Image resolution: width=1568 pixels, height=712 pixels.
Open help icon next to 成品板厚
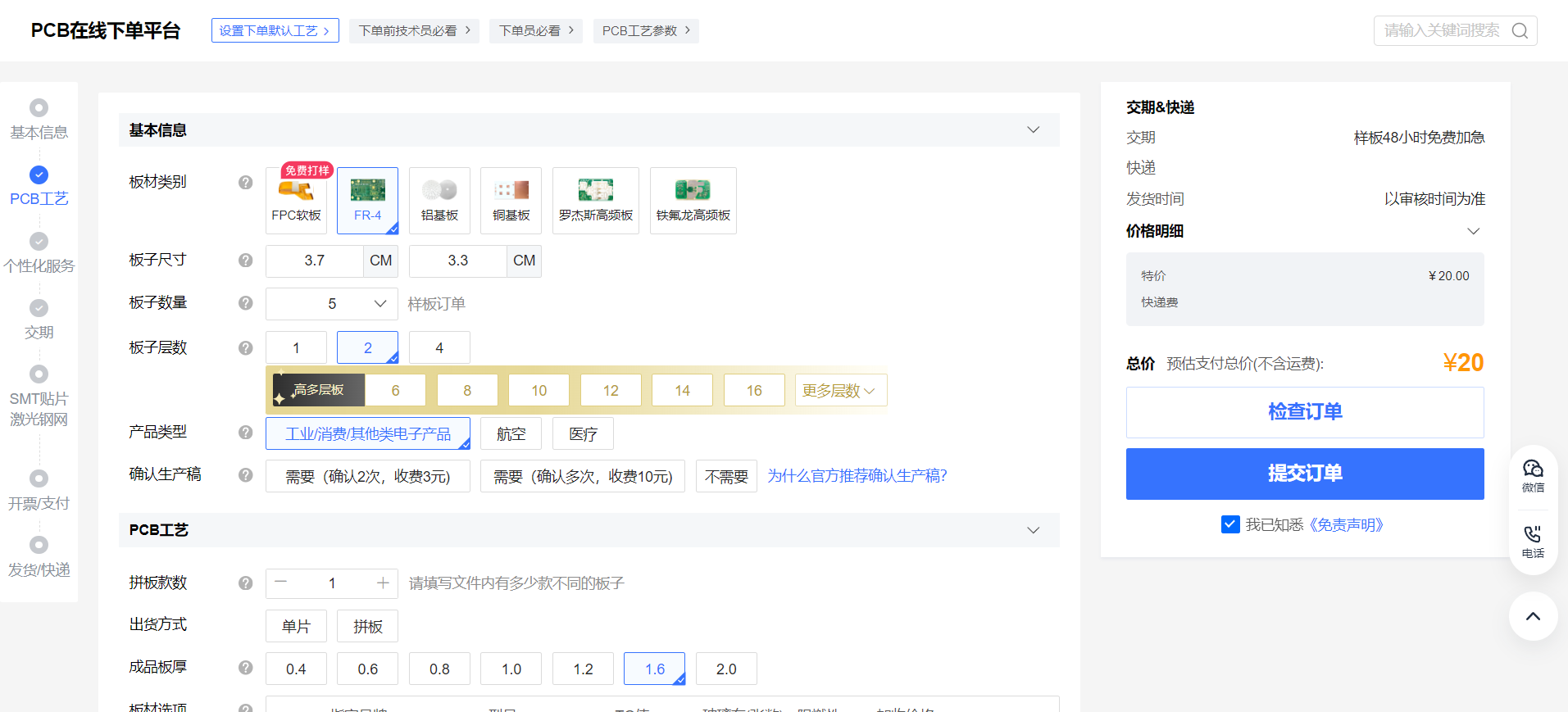tap(245, 667)
